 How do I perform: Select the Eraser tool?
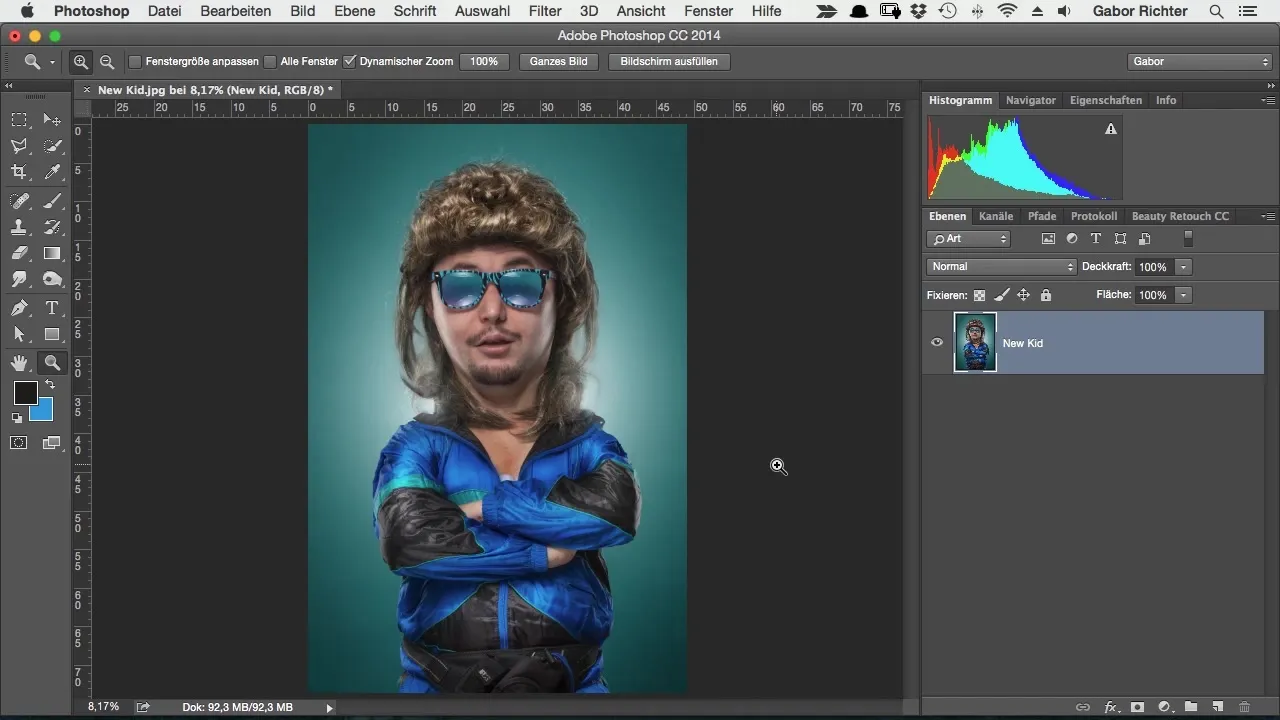[19, 253]
